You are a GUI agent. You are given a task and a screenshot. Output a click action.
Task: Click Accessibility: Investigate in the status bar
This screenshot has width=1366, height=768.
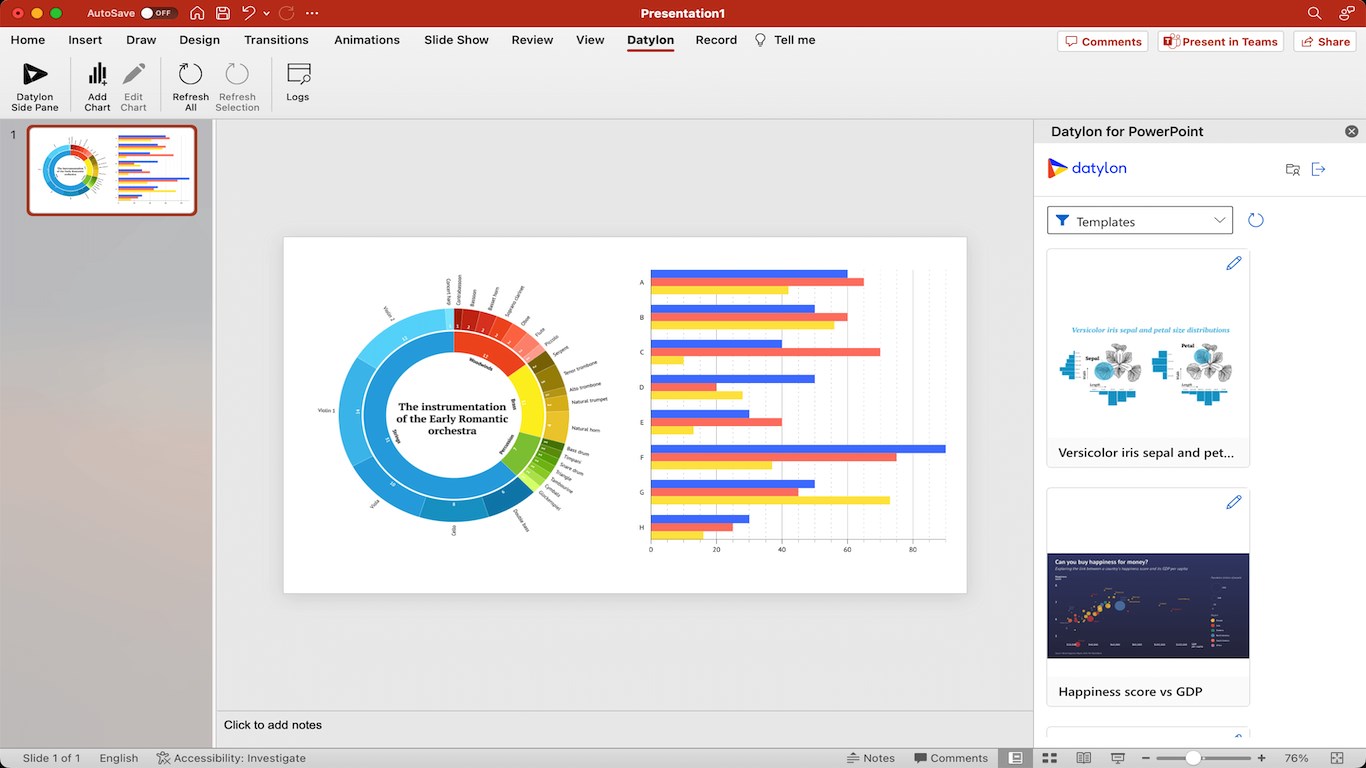tap(231, 758)
